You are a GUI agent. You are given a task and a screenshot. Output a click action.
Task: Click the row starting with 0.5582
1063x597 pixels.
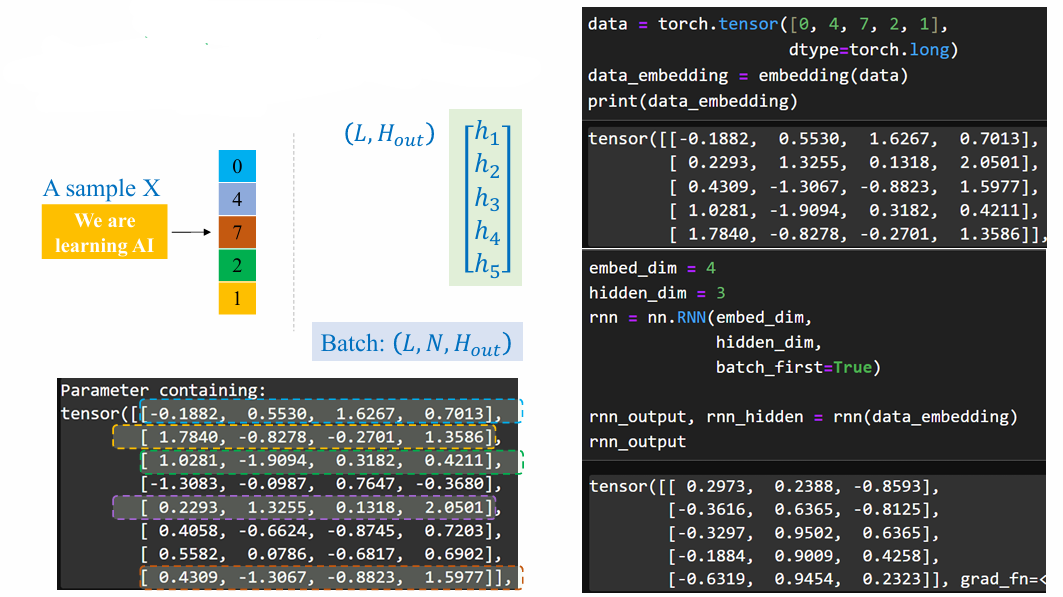[x=321, y=554]
